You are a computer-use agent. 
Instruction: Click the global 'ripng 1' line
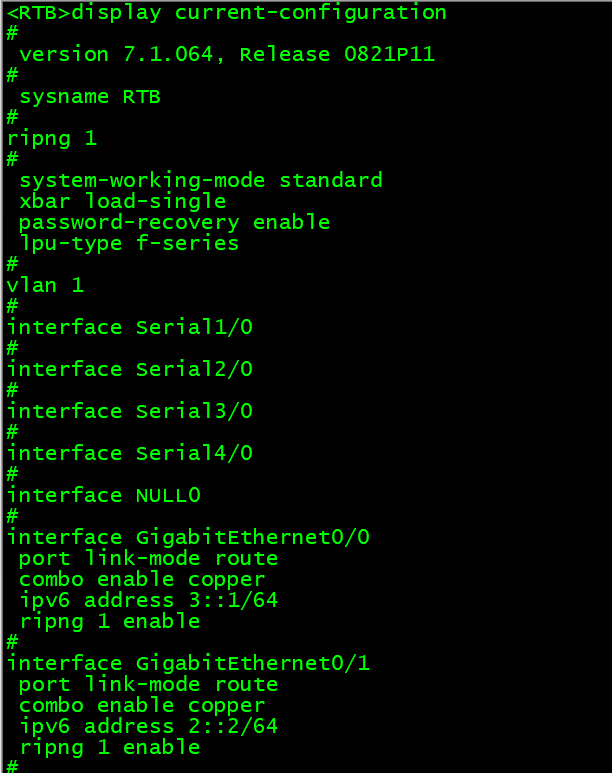(x=52, y=139)
